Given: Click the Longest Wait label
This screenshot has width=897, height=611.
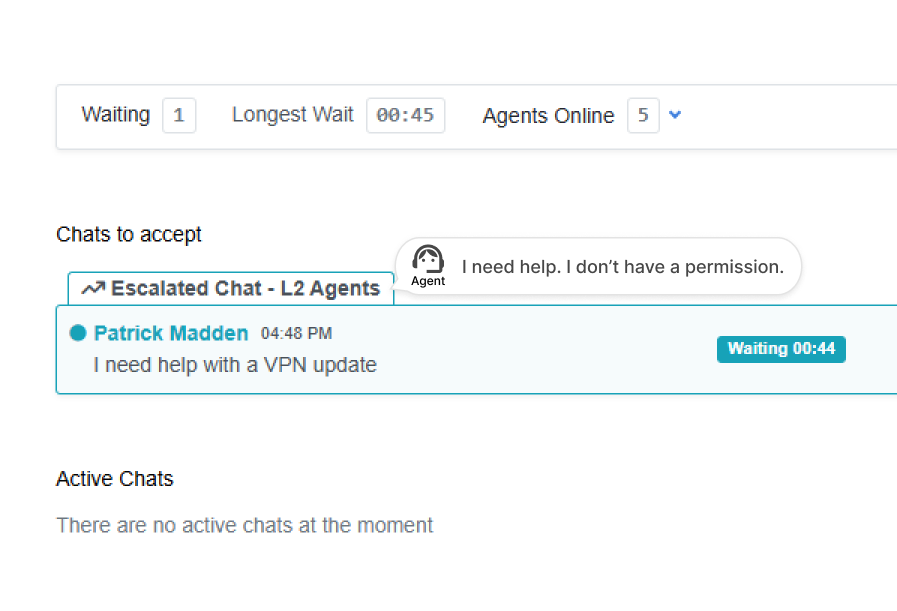Looking at the screenshot, I should pos(293,115).
